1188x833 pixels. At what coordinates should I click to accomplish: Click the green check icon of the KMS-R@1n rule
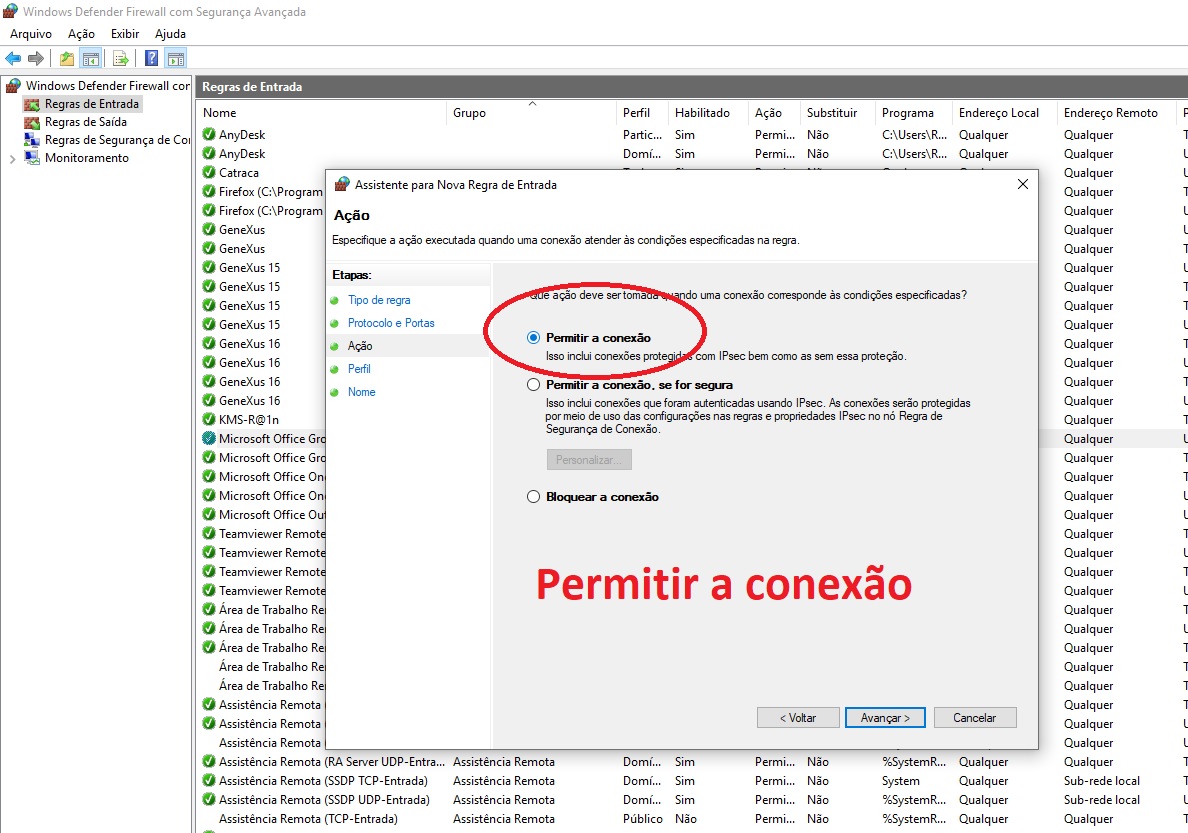209,419
